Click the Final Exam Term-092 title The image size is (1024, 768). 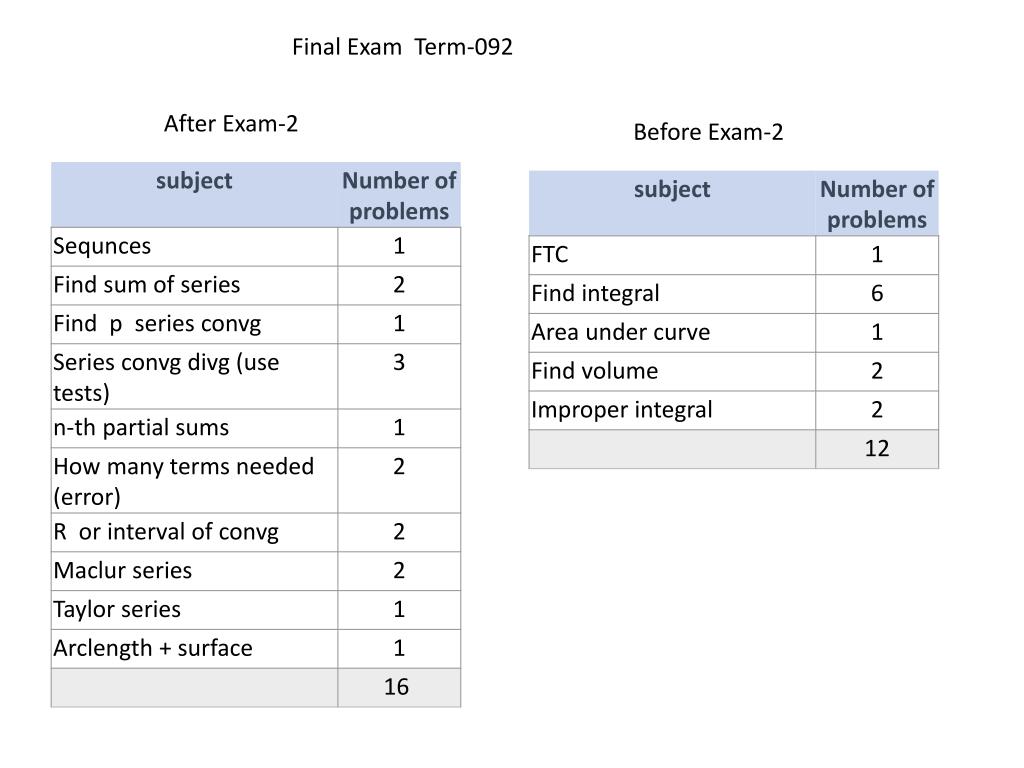point(402,47)
